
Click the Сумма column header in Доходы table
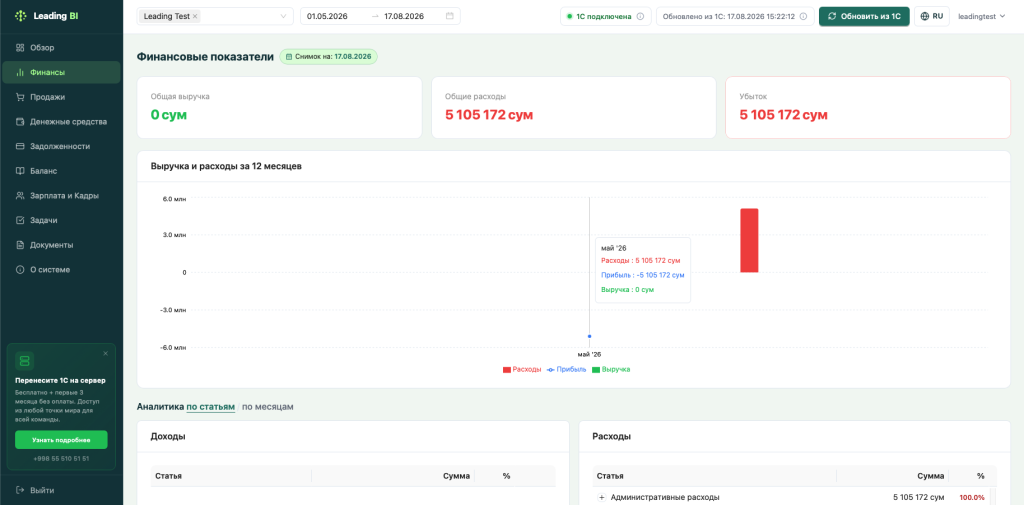pos(456,476)
